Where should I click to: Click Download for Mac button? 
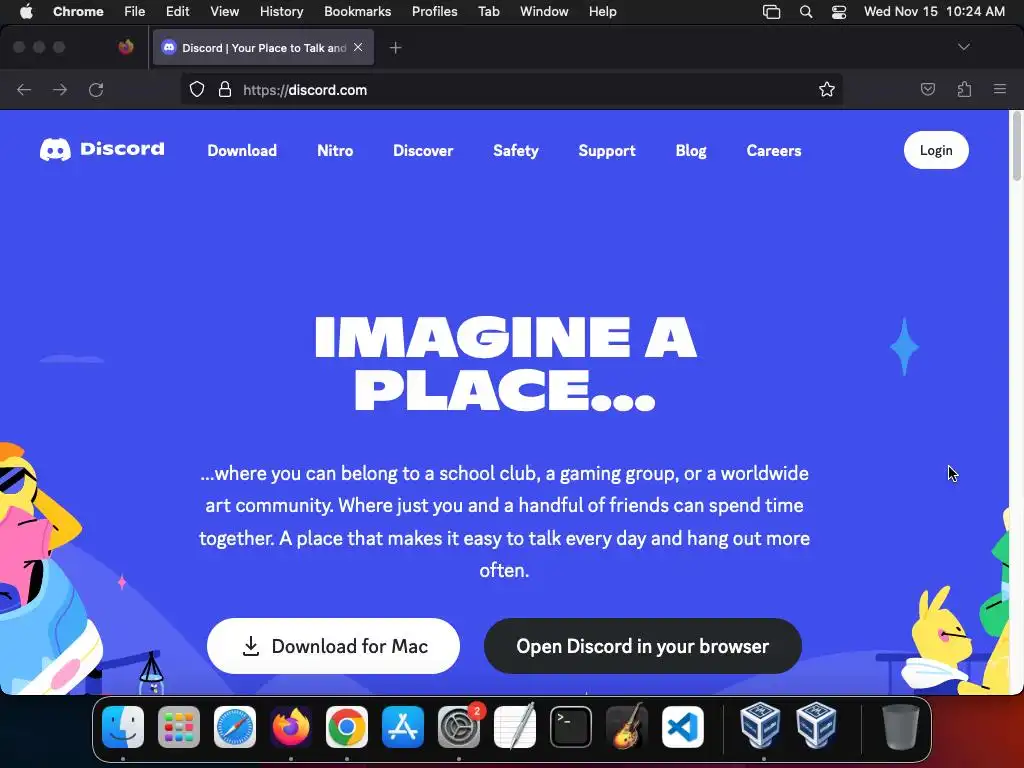pos(333,646)
